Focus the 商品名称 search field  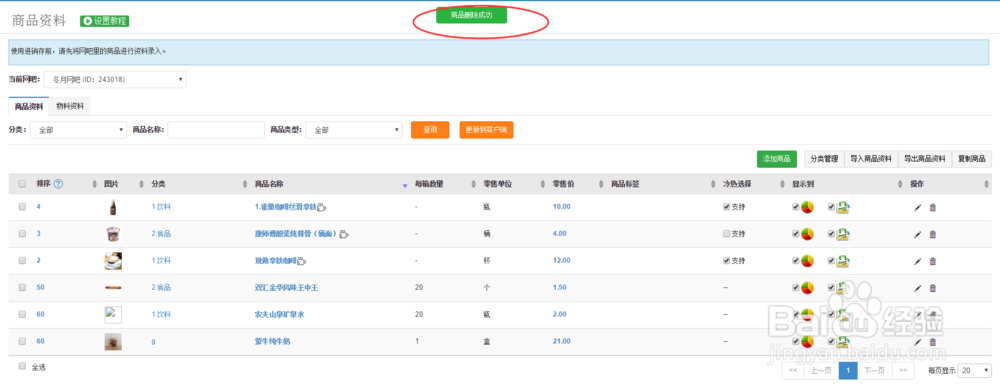[x=216, y=130]
